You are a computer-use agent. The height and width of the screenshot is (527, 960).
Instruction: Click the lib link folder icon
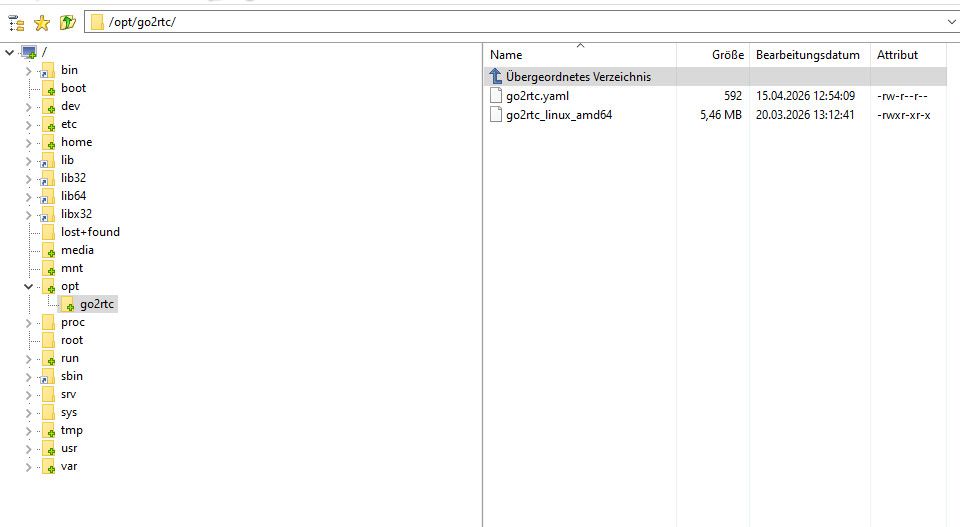tap(48, 160)
